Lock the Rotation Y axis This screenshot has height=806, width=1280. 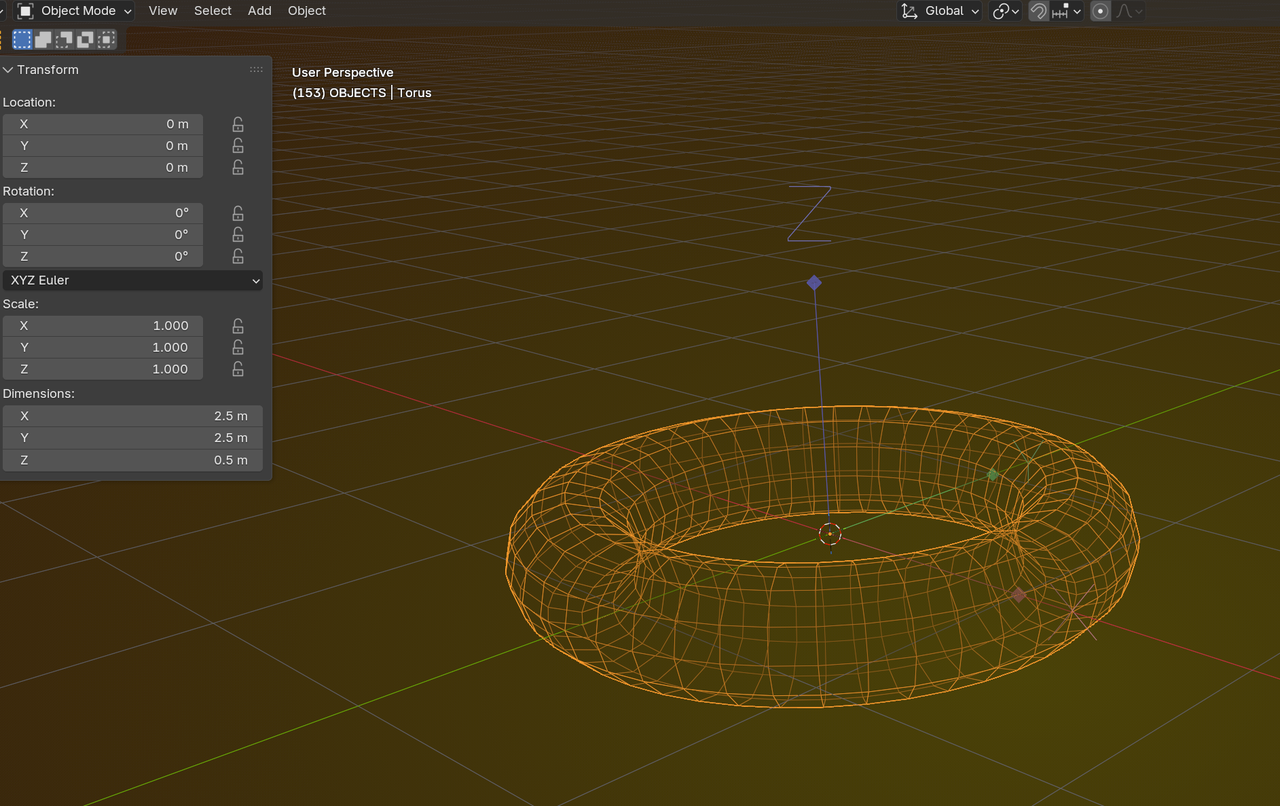tap(238, 235)
